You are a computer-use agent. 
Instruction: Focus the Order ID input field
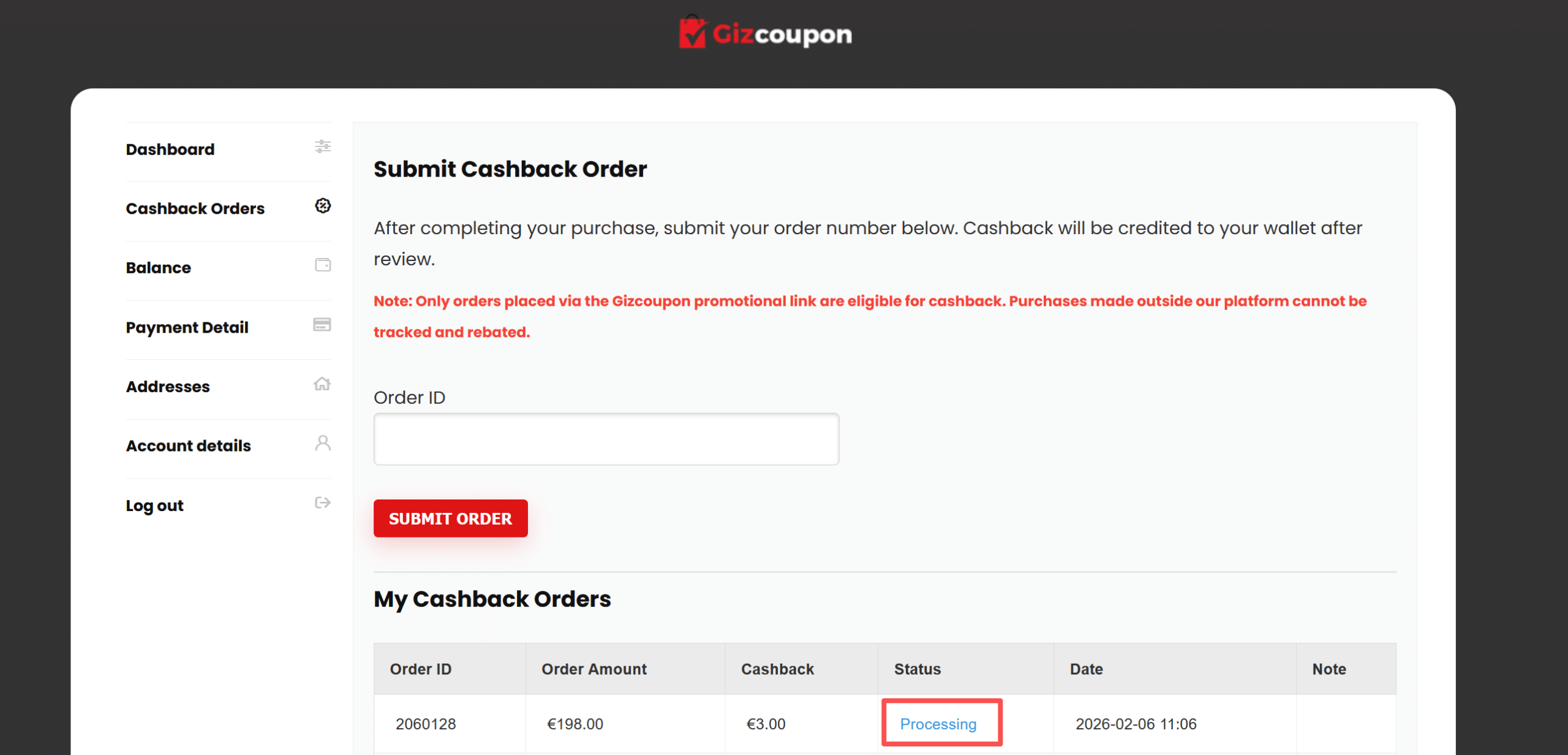click(x=606, y=439)
